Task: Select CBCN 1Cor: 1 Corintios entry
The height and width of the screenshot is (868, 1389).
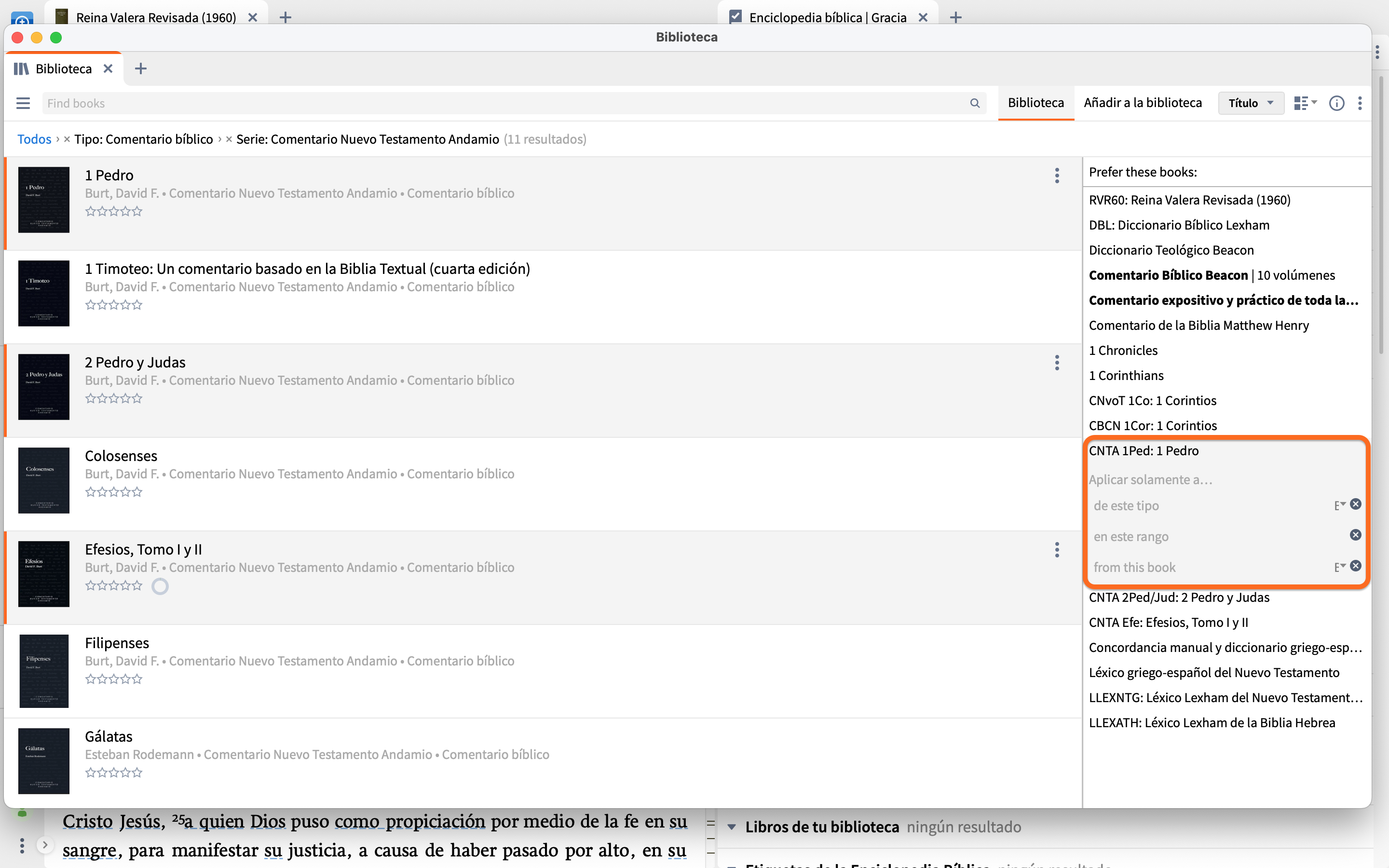Action: pyautogui.click(x=1153, y=426)
